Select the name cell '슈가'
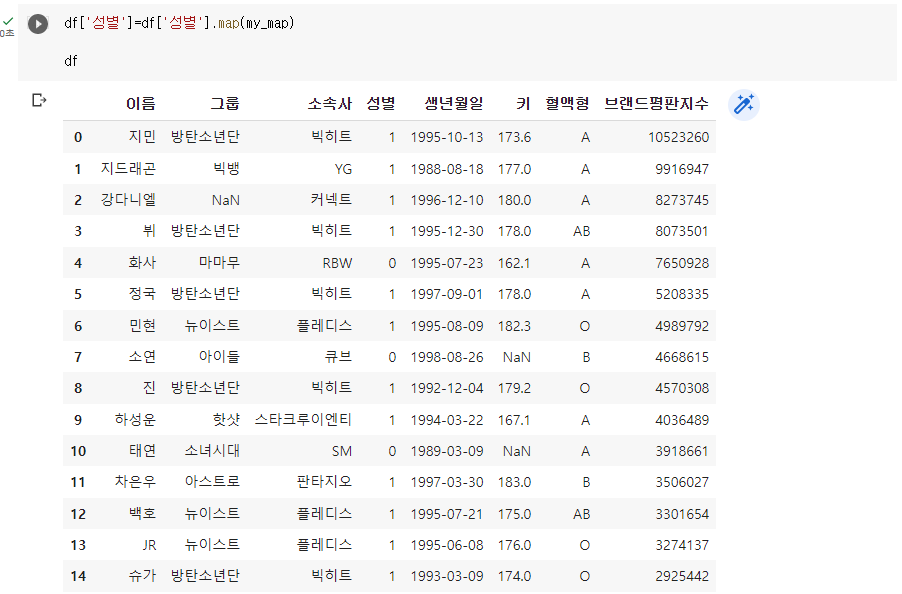Viewport: 902px width, 594px height. click(142, 575)
